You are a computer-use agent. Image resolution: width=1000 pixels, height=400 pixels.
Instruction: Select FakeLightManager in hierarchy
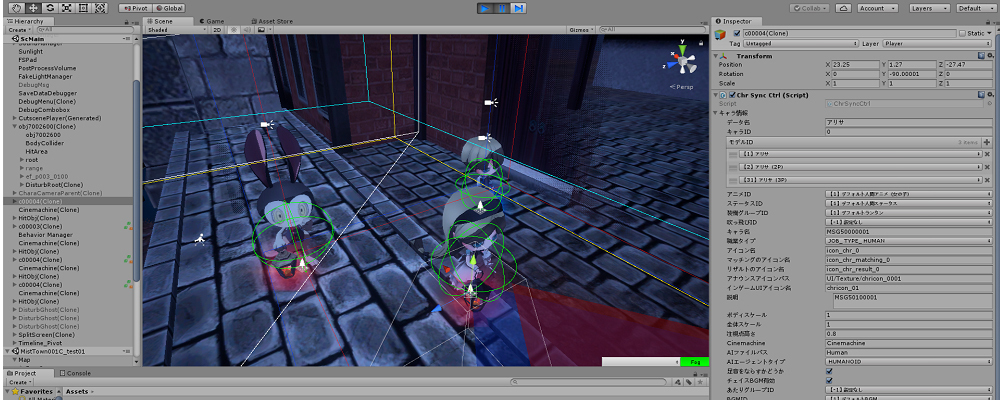pyautogui.click(x=45, y=77)
